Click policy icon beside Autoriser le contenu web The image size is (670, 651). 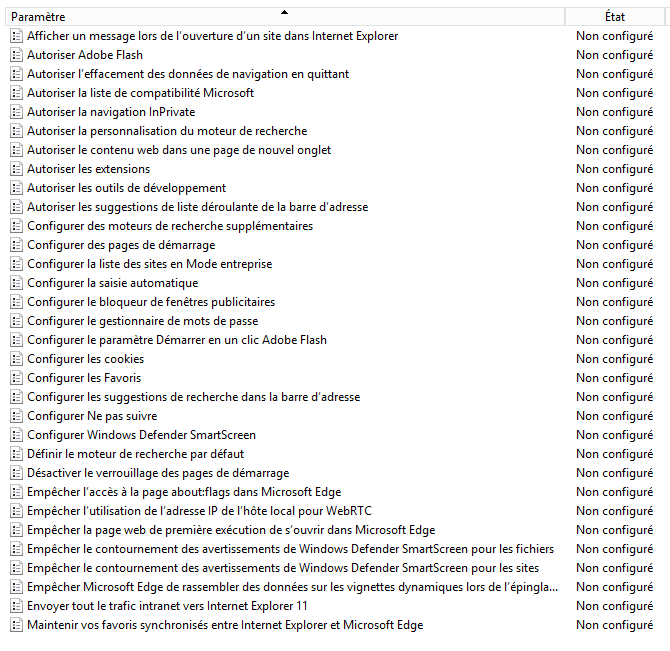16,150
